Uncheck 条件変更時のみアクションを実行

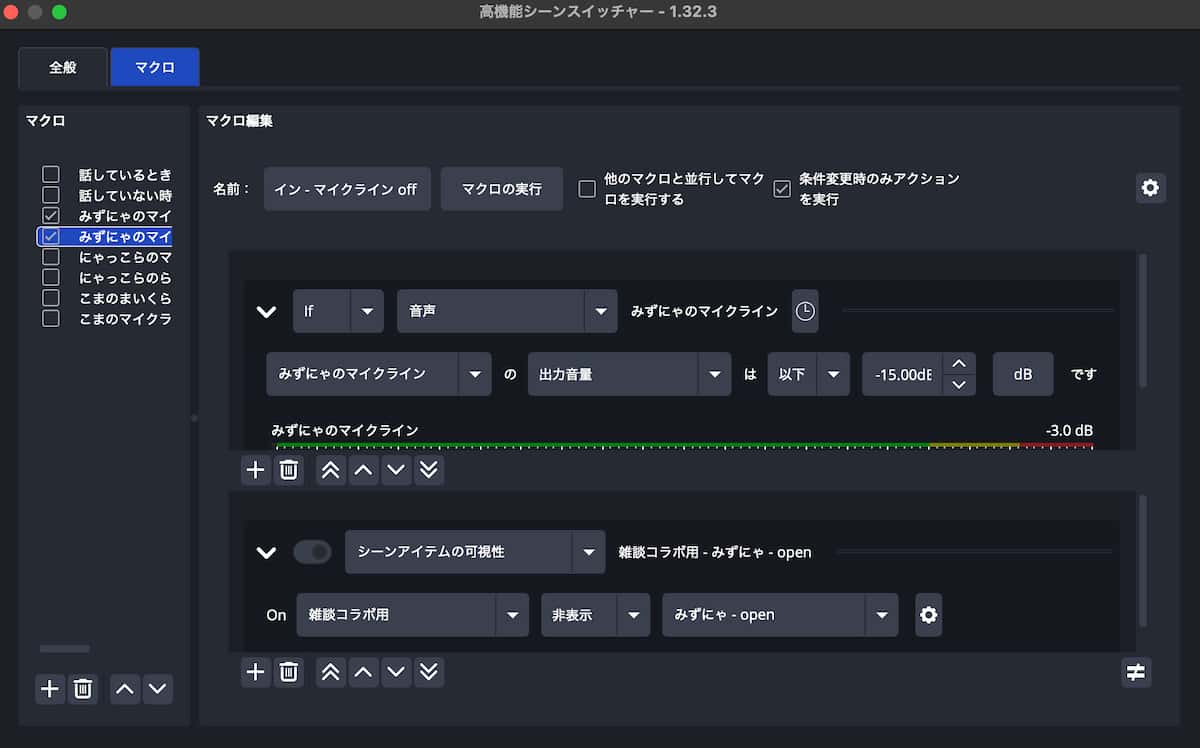[781, 189]
